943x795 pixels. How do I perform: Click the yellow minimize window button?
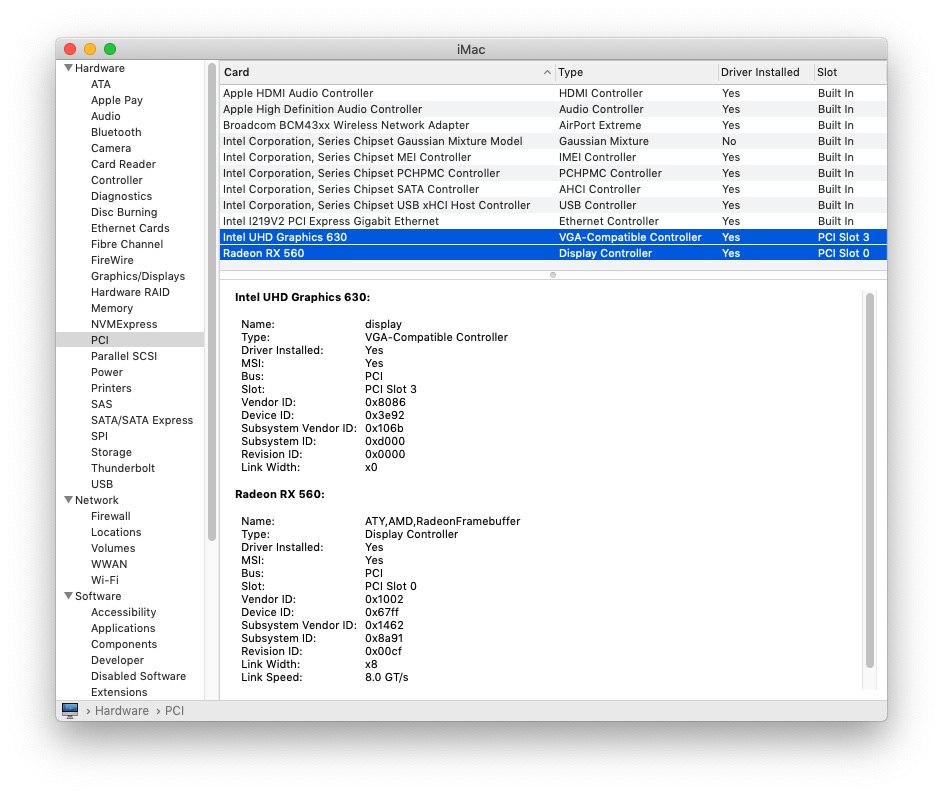point(90,49)
